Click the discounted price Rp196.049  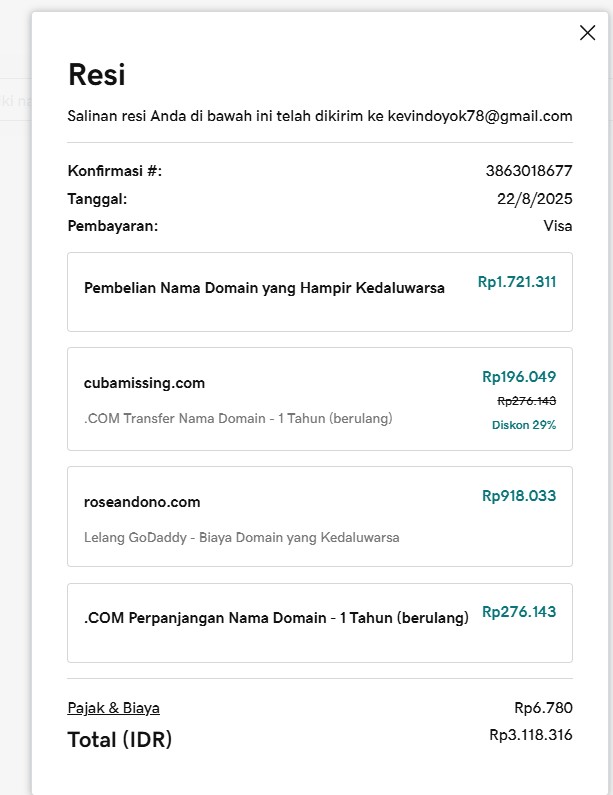tap(518, 377)
